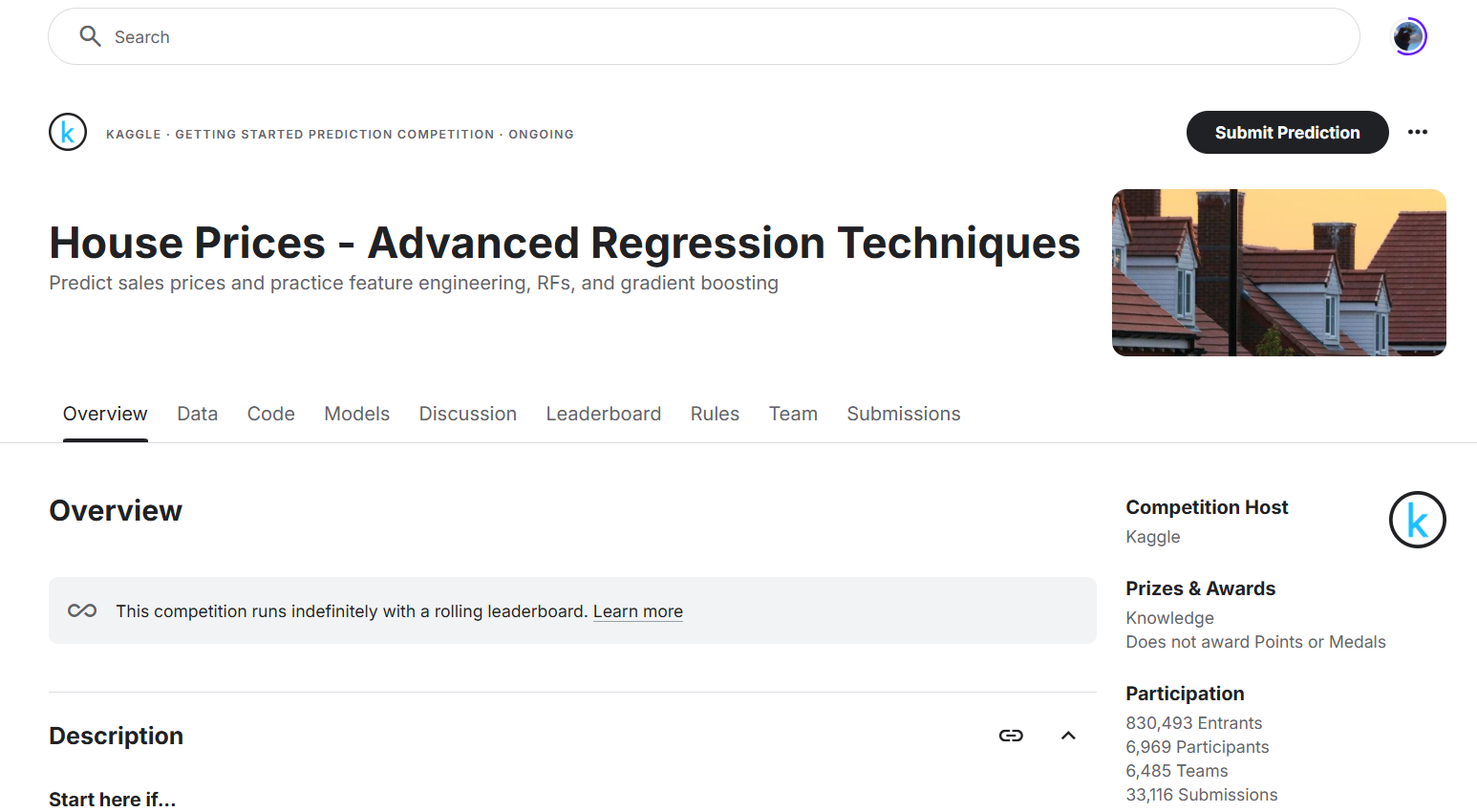
Task: Click the 'Start here if...' heading
Action: pos(113,800)
